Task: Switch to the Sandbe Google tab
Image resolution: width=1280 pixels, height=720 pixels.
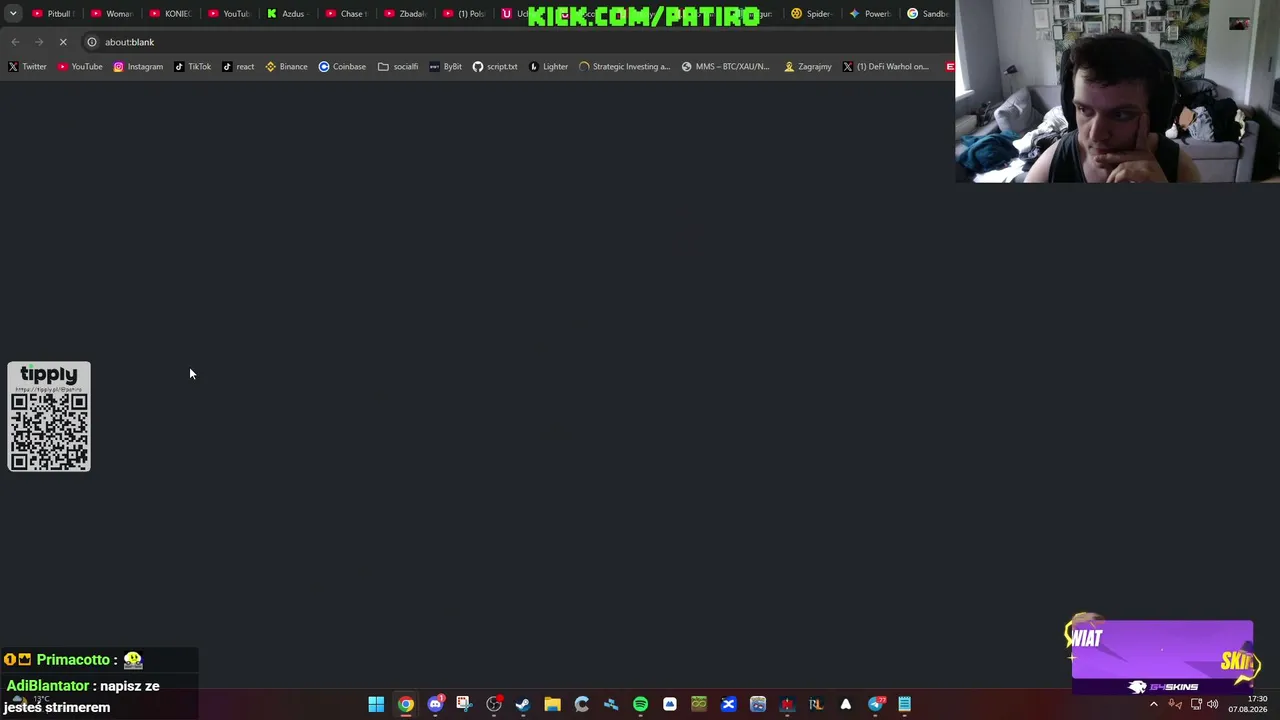Action: [928, 14]
